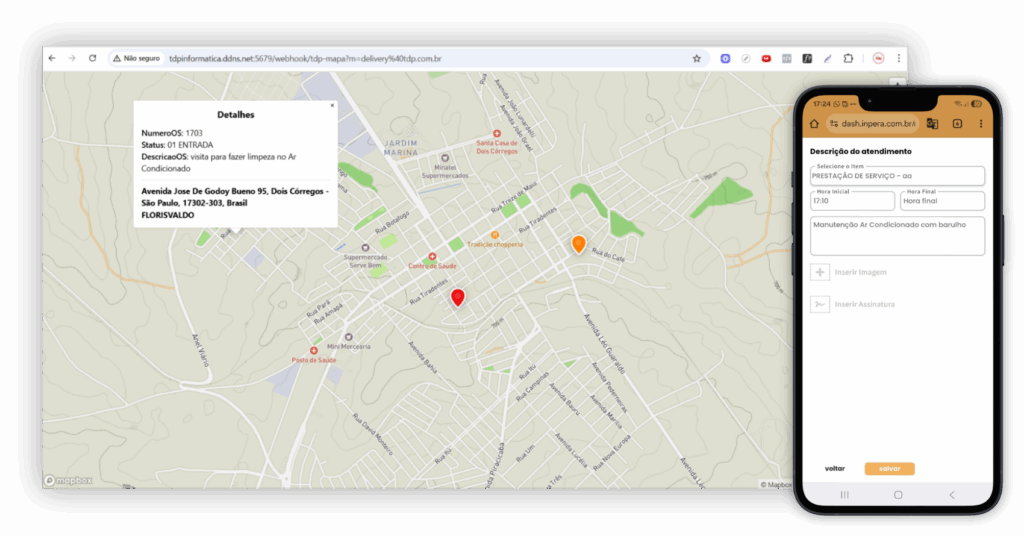Bookmark this page with the star icon
This screenshot has width=1024, height=536.
tap(697, 59)
